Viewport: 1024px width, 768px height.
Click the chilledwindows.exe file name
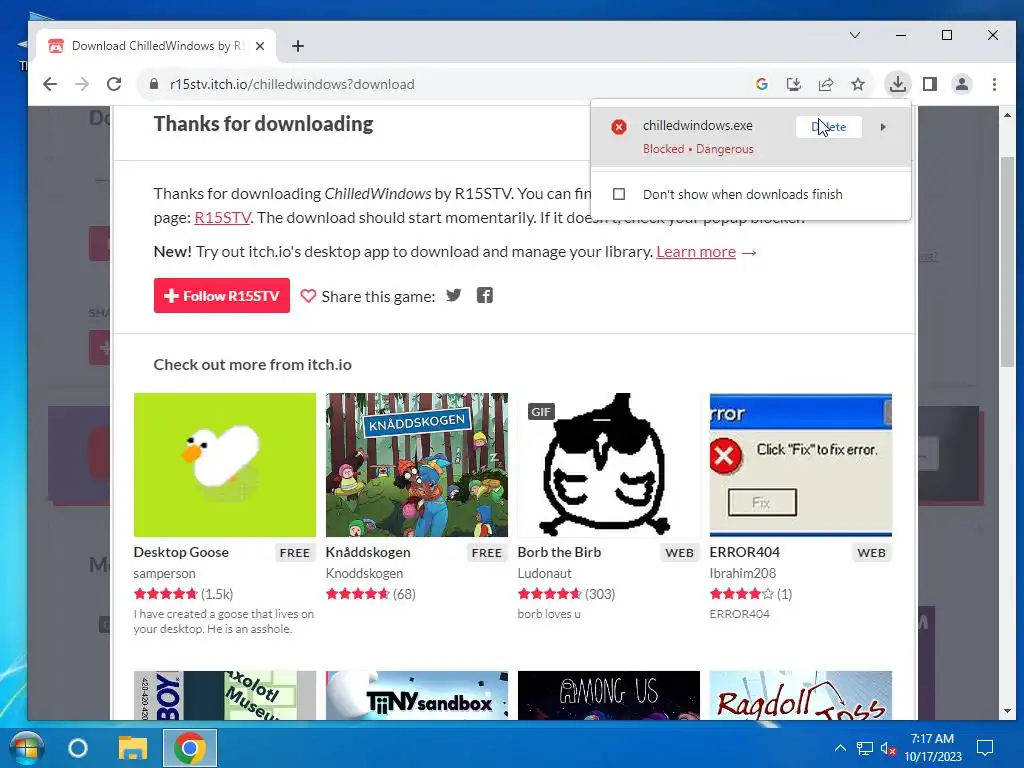click(697, 125)
